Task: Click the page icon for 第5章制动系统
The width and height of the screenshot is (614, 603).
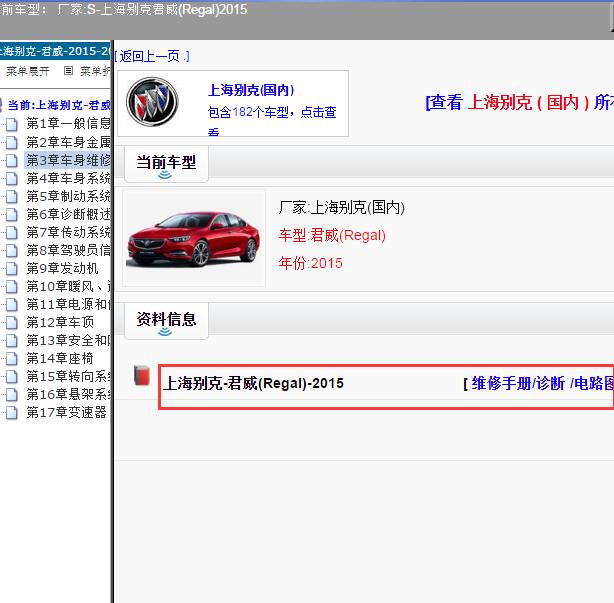Action: 12,197
